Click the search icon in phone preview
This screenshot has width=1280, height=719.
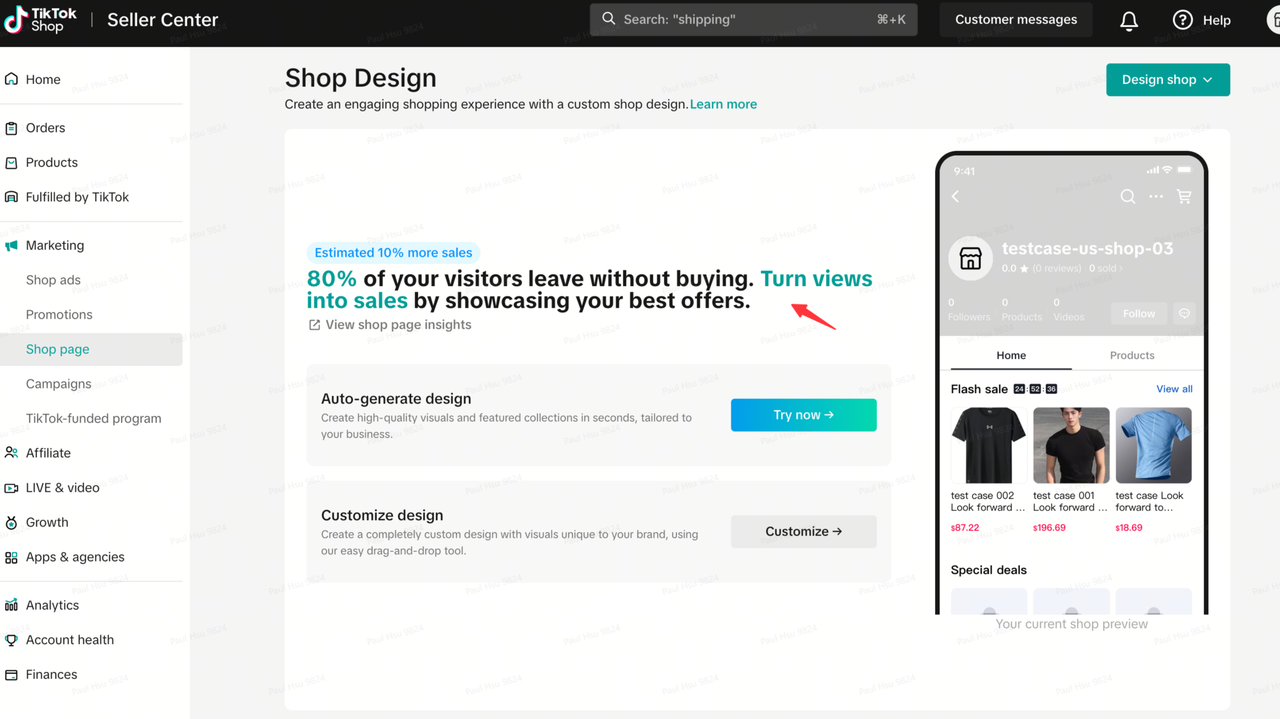(1128, 197)
